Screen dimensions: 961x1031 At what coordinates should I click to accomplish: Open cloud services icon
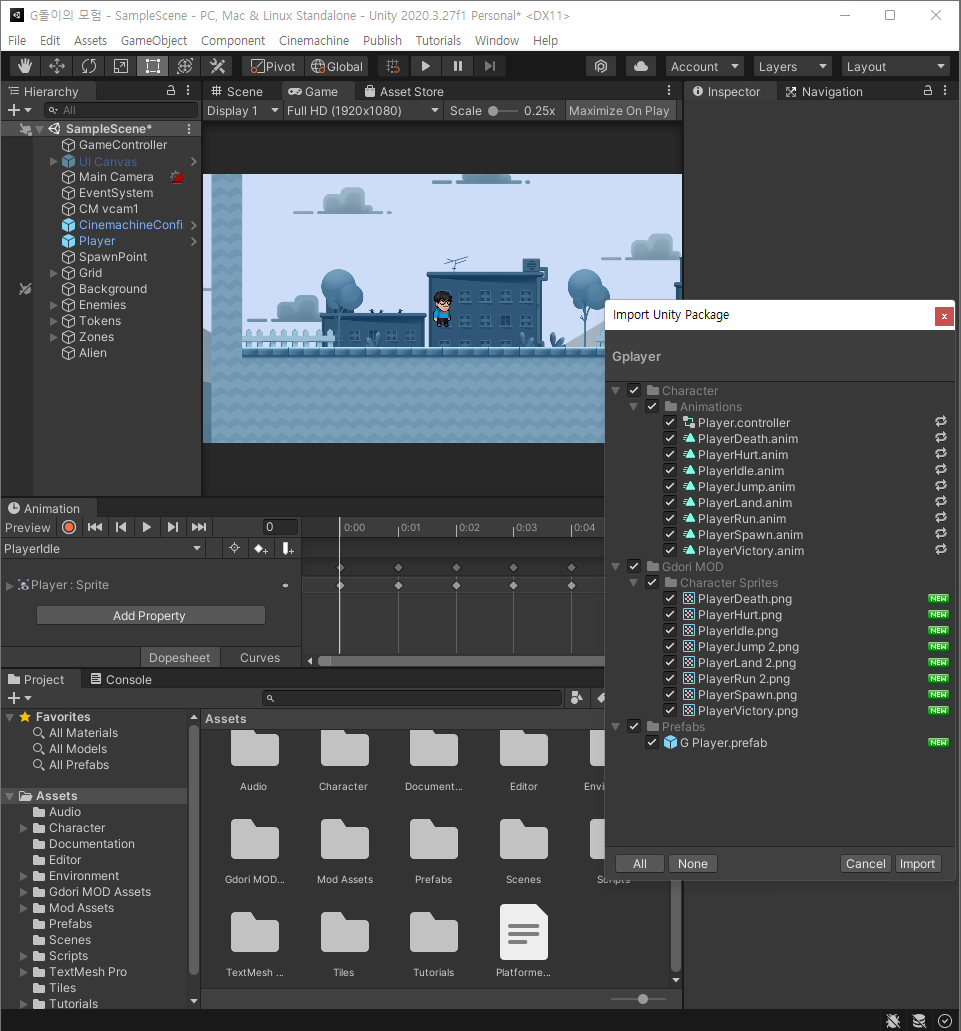pos(641,66)
